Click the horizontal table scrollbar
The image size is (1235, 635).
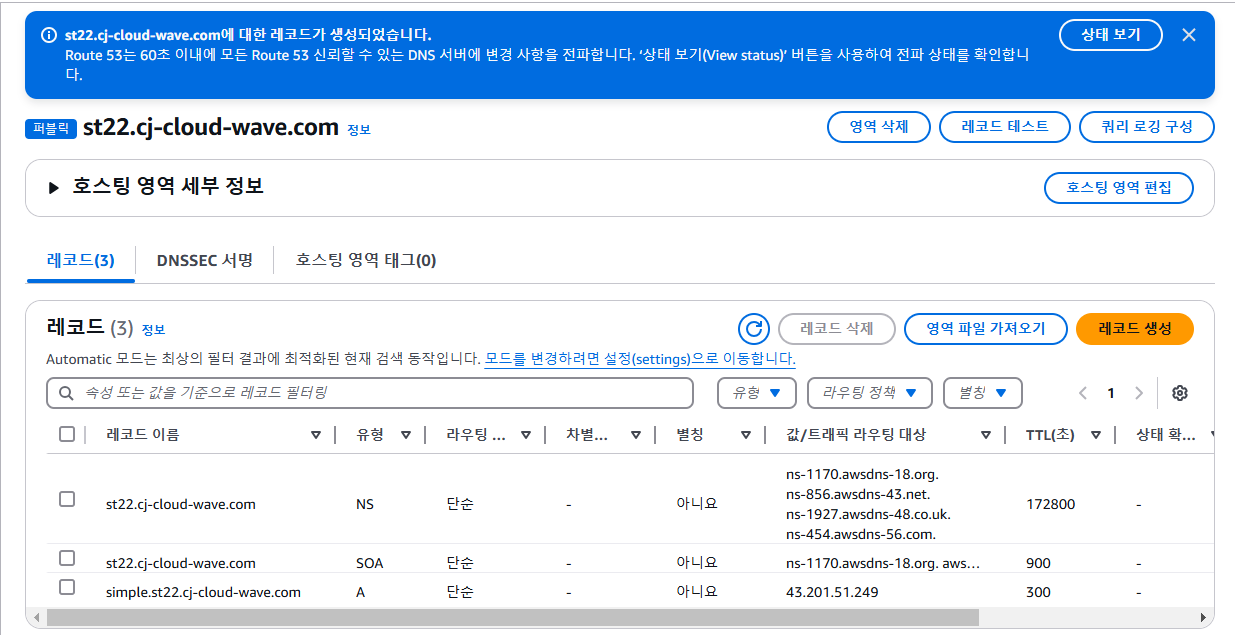(512, 618)
